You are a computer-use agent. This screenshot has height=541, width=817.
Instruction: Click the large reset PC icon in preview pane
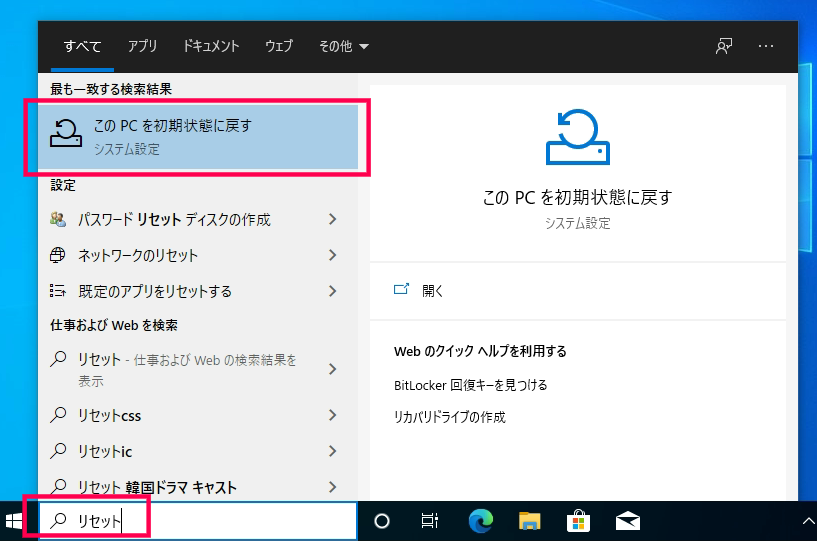(577, 137)
